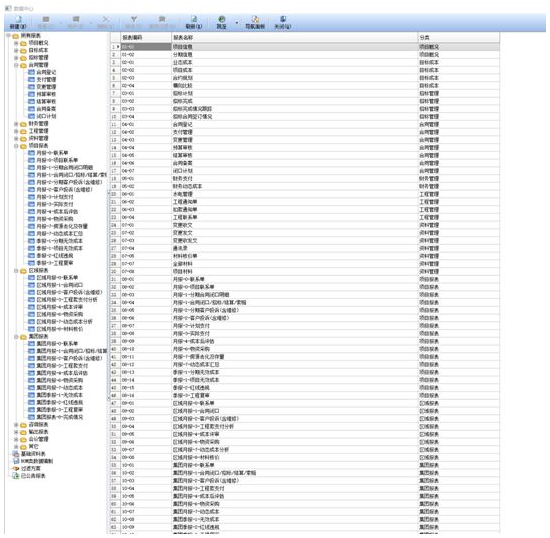
Task: Collapse the 所有报表 root tree node
Action: pyautogui.click(x=8, y=35)
